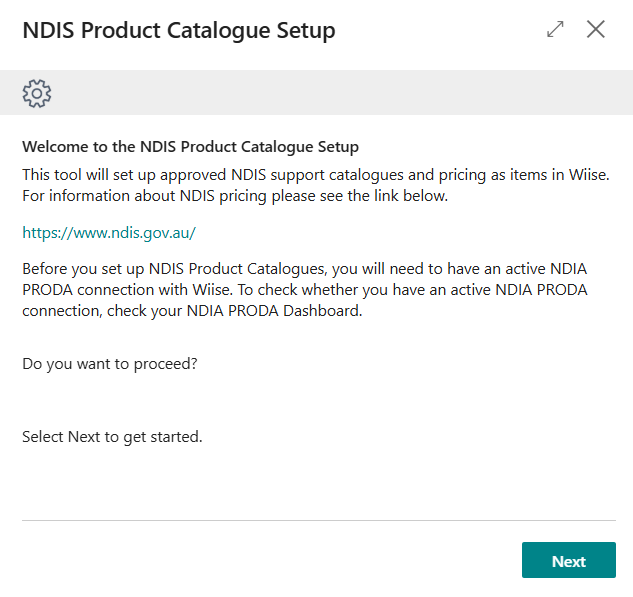Click the words 'Before you set up'
The height and width of the screenshot is (597, 633).
[x=83, y=269]
